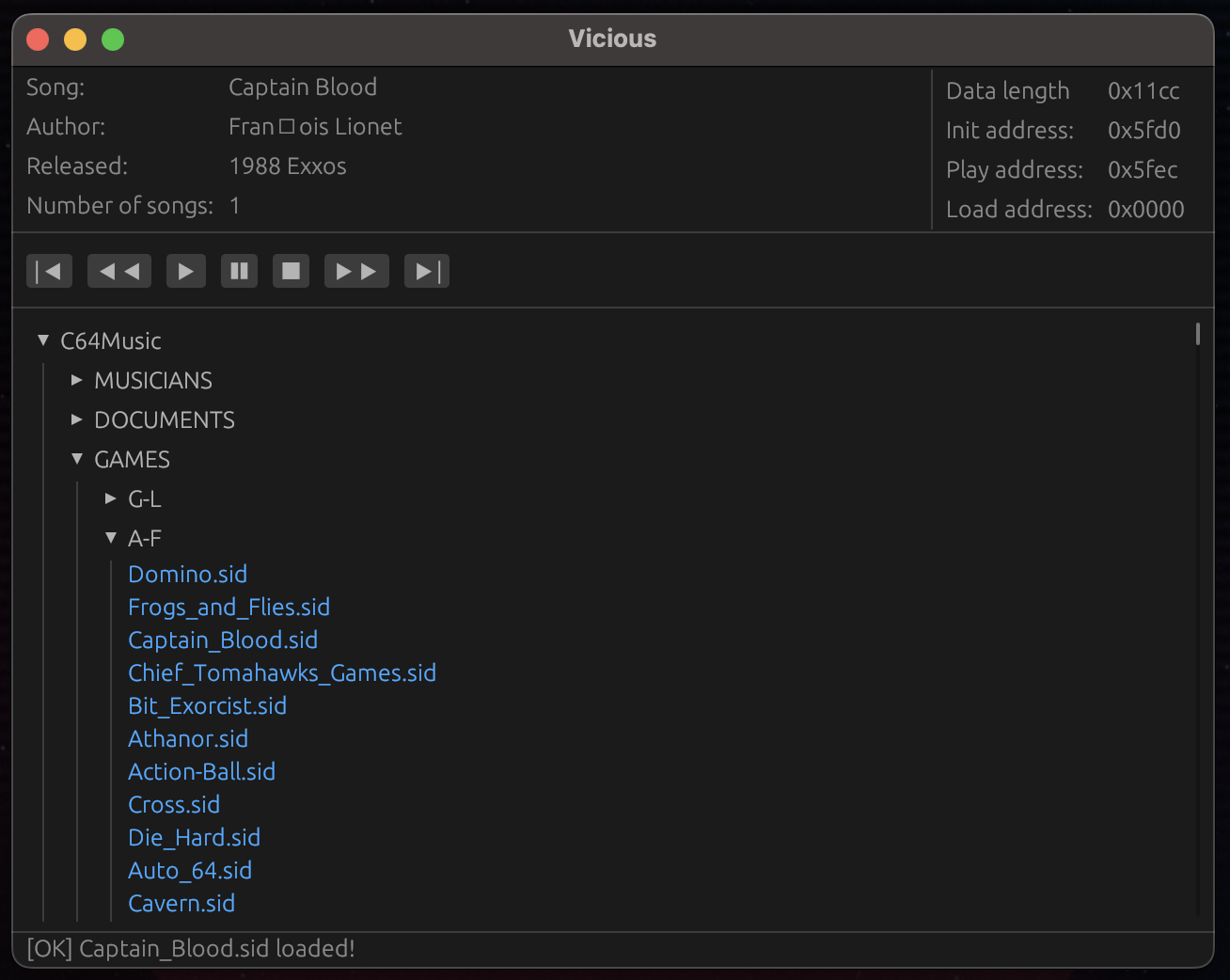Viewport: 1230px width, 980px height.
Task: Pause the Captain Blood song
Action: click(x=239, y=271)
